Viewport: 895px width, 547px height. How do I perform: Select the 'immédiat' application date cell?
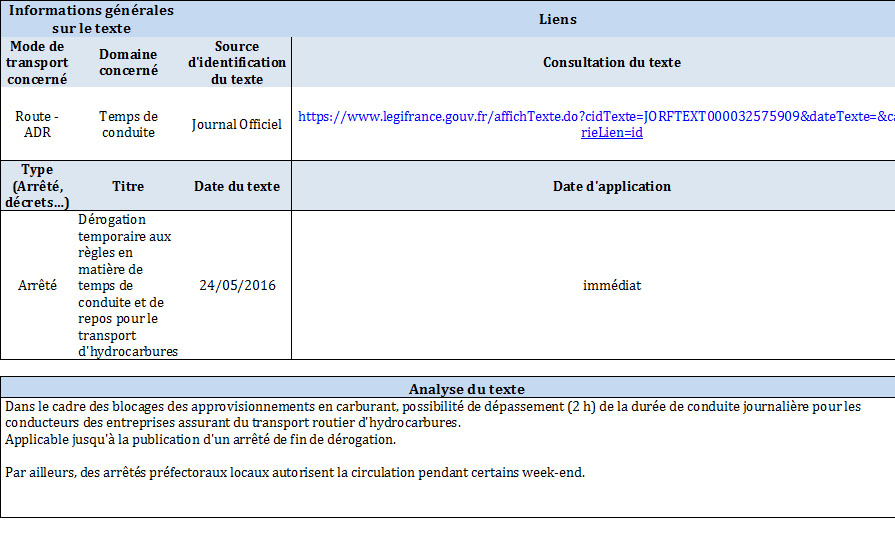(x=611, y=285)
